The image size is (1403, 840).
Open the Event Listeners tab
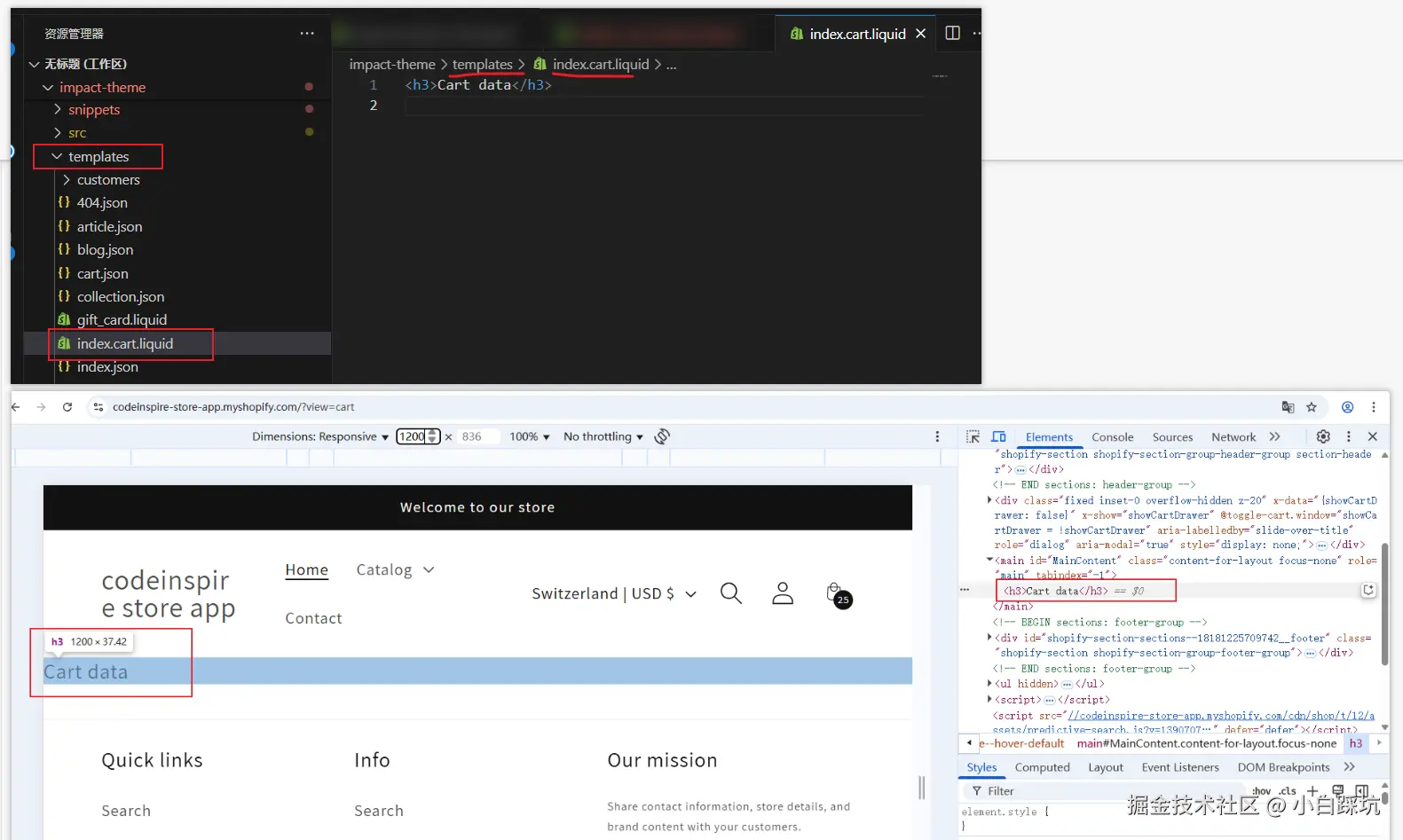1180,767
